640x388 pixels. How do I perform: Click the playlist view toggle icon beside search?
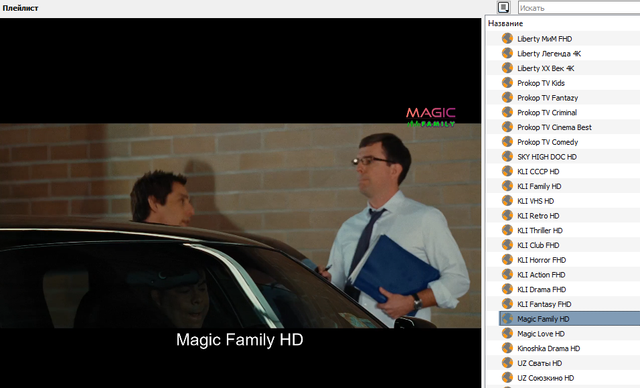click(x=503, y=7)
